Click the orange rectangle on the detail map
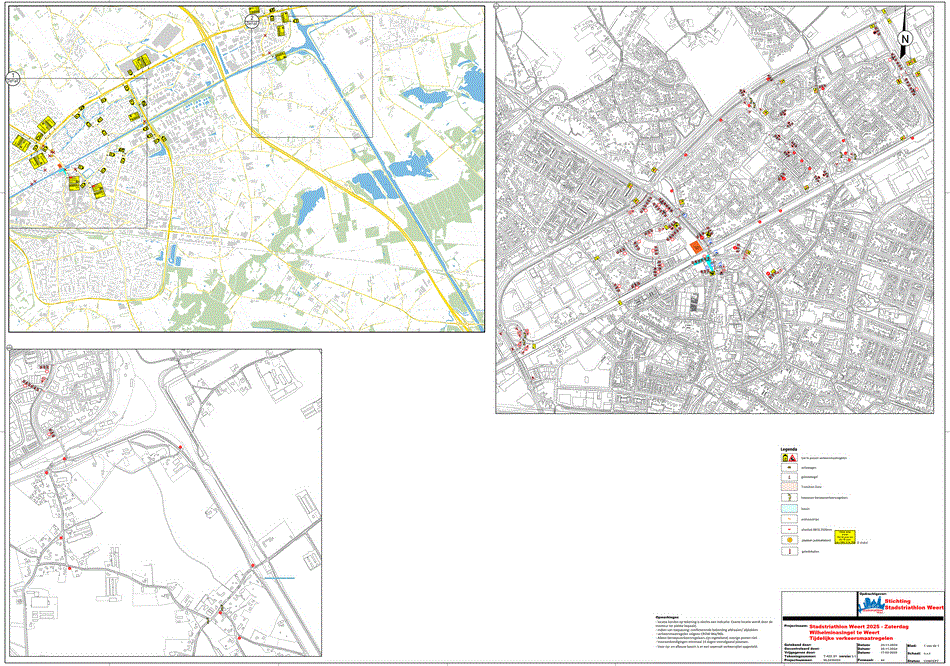 tap(694, 246)
